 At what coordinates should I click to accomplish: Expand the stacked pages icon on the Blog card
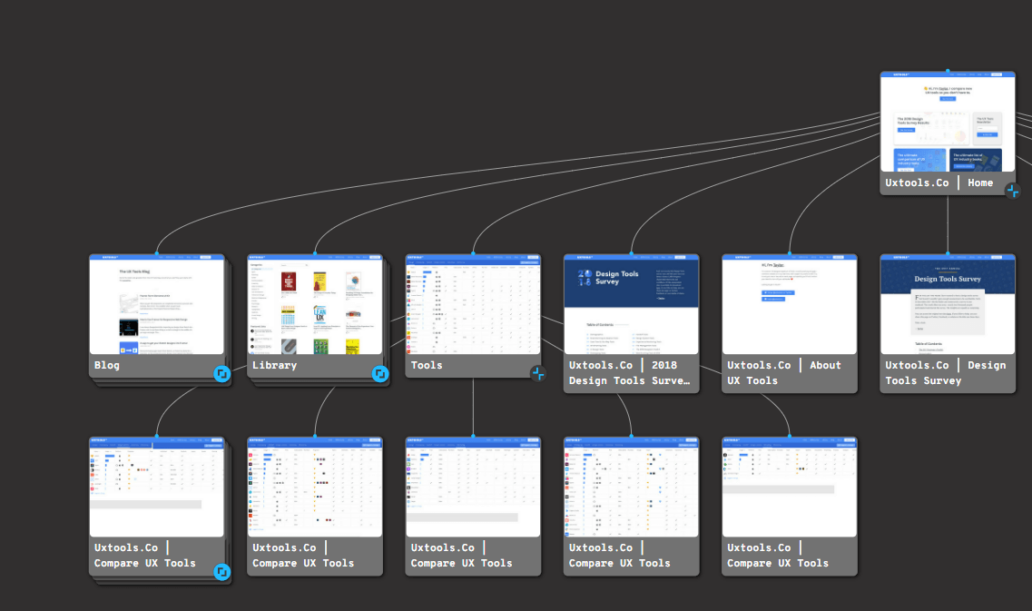click(221, 374)
